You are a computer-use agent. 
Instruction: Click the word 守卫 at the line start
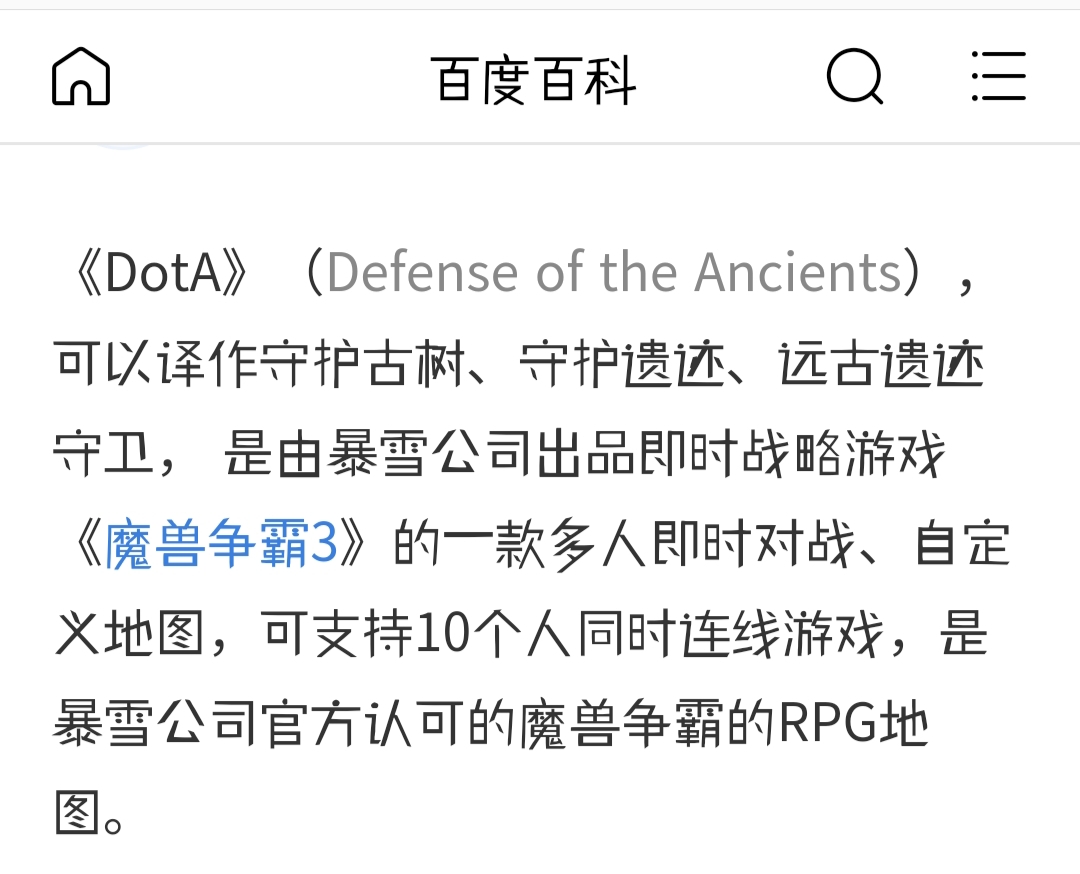[103, 454]
